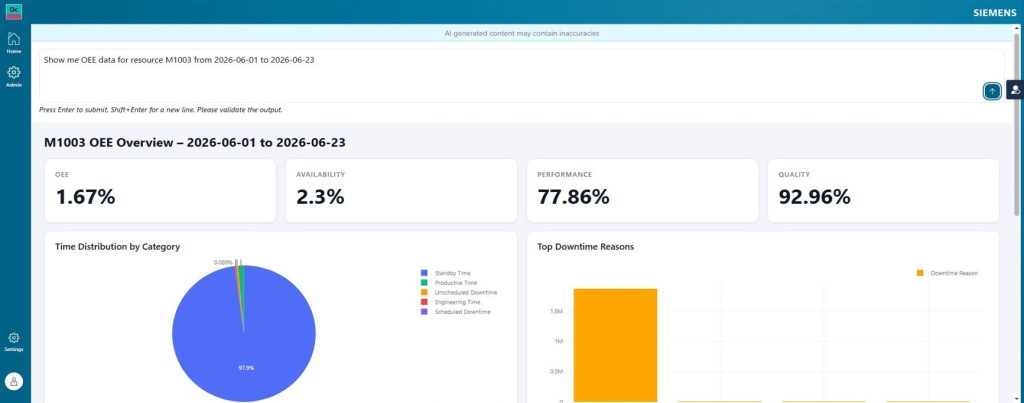
Task: Open the side assistant panel icon
Action: pos(1015,90)
